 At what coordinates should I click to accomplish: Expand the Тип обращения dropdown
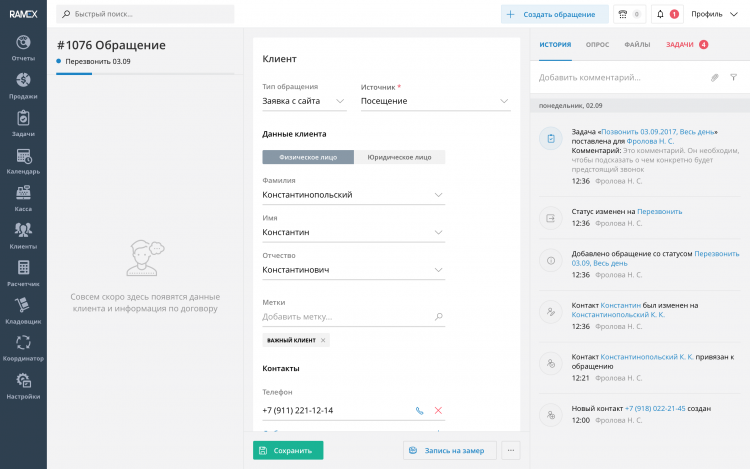click(340, 101)
